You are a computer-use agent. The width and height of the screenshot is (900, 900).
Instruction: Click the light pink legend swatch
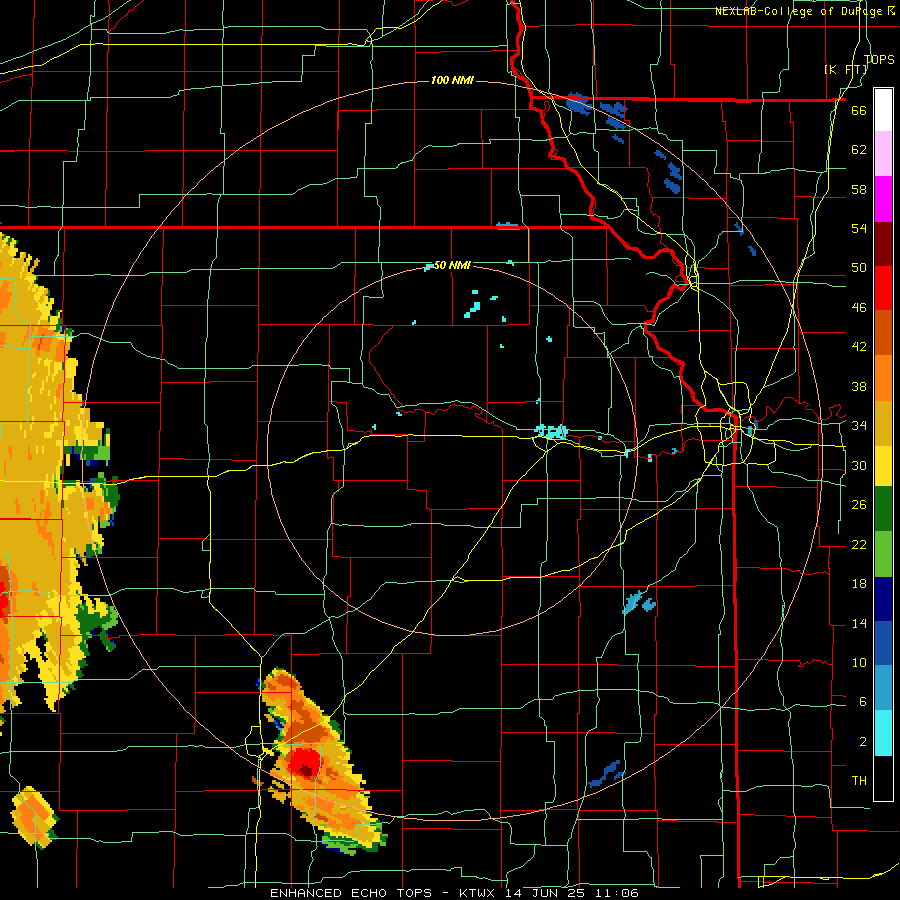pos(883,154)
